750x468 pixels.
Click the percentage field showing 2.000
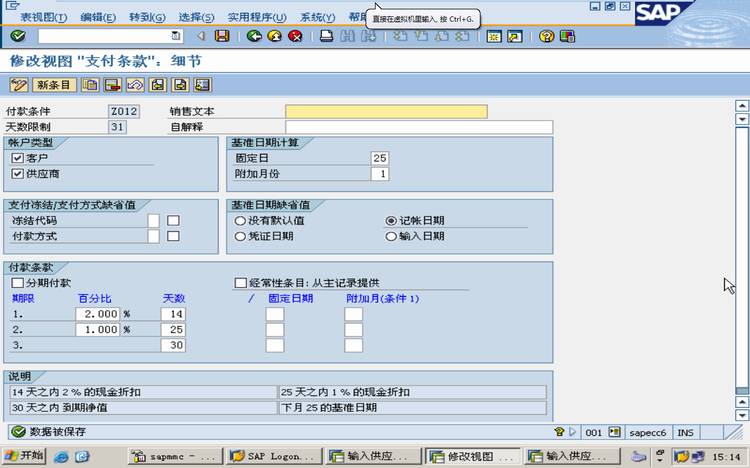(x=98, y=314)
